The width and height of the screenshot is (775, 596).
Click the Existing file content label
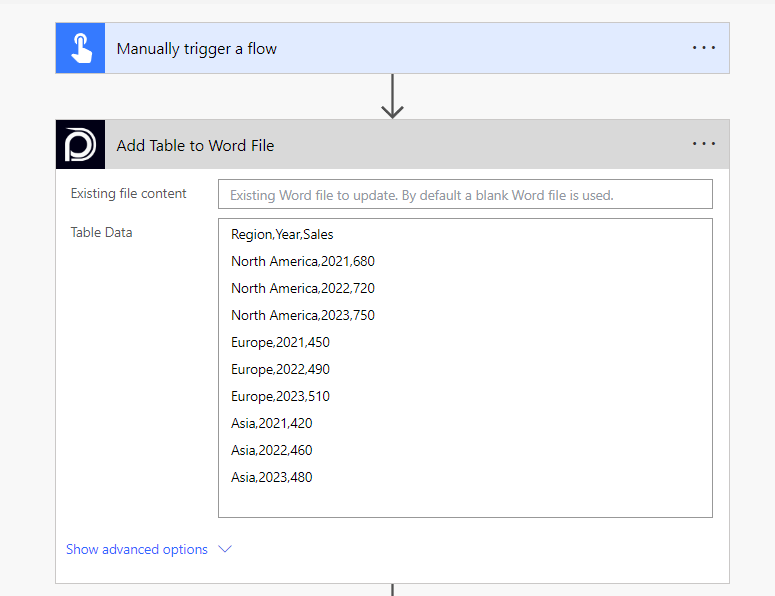(128, 194)
